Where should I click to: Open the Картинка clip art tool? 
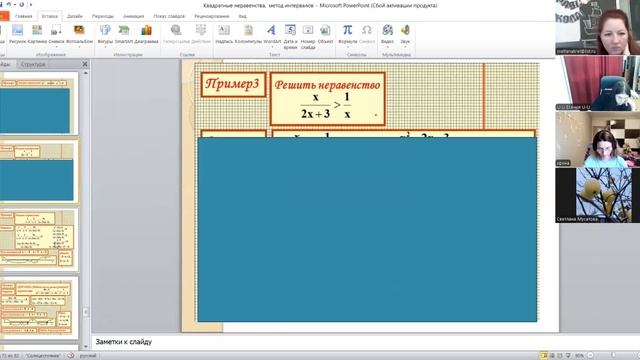pos(37,34)
